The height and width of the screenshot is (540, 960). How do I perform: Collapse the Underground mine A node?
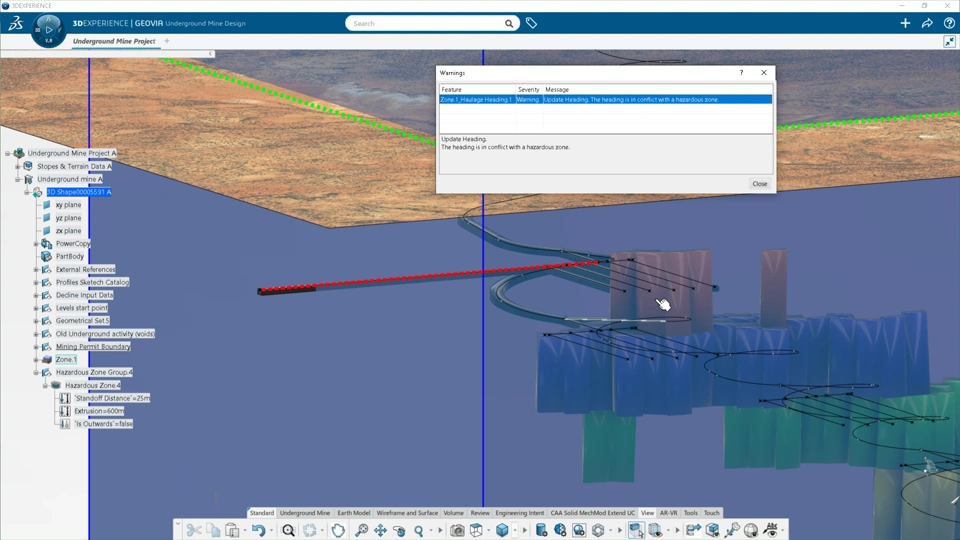[18, 179]
